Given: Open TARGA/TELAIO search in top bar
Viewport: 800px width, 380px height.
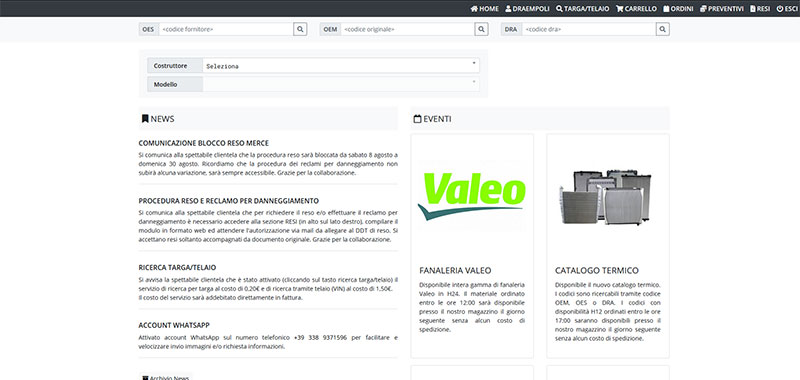Looking at the screenshot, I should pos(582,9).
